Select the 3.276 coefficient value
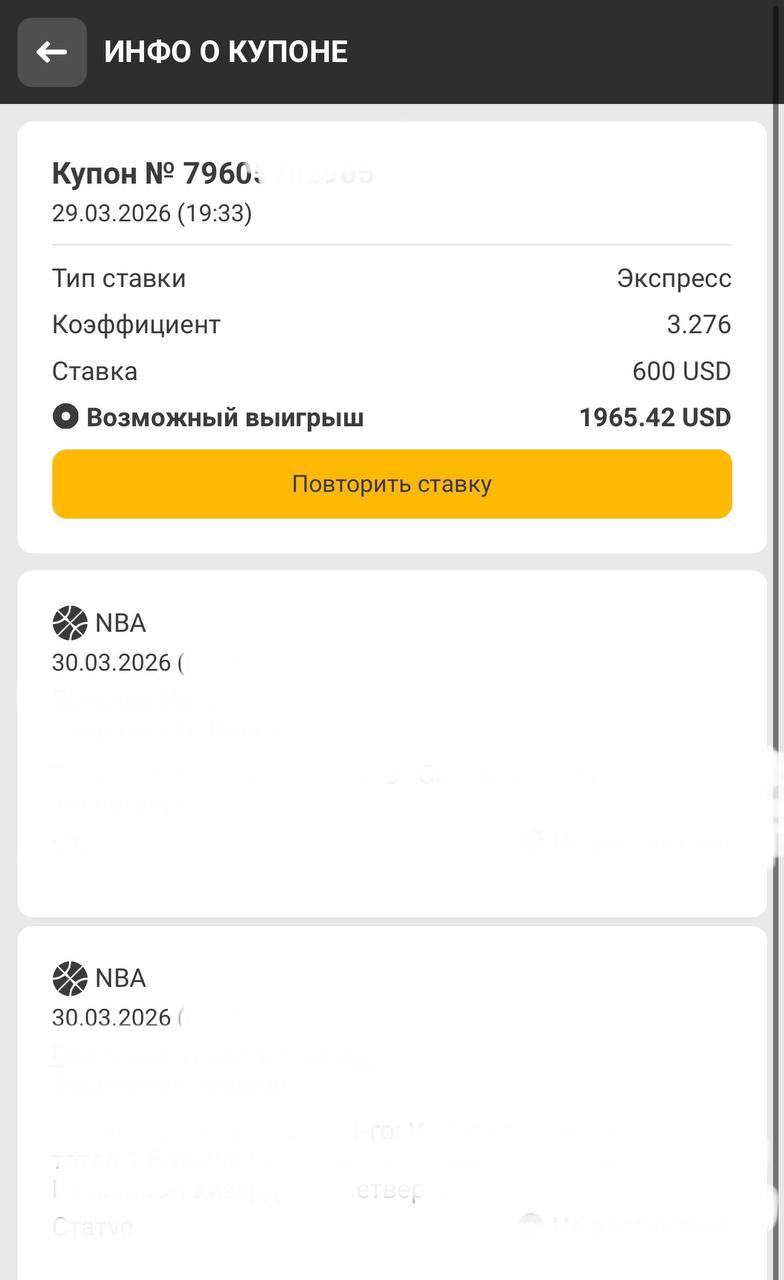 click(x=699, y=325)
